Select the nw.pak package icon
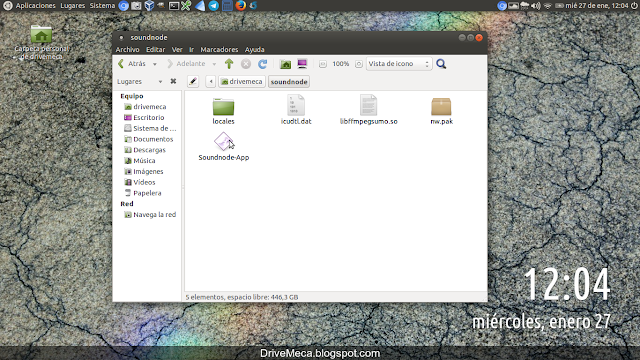Screen dimensions: 640x360 click(441, 106)
